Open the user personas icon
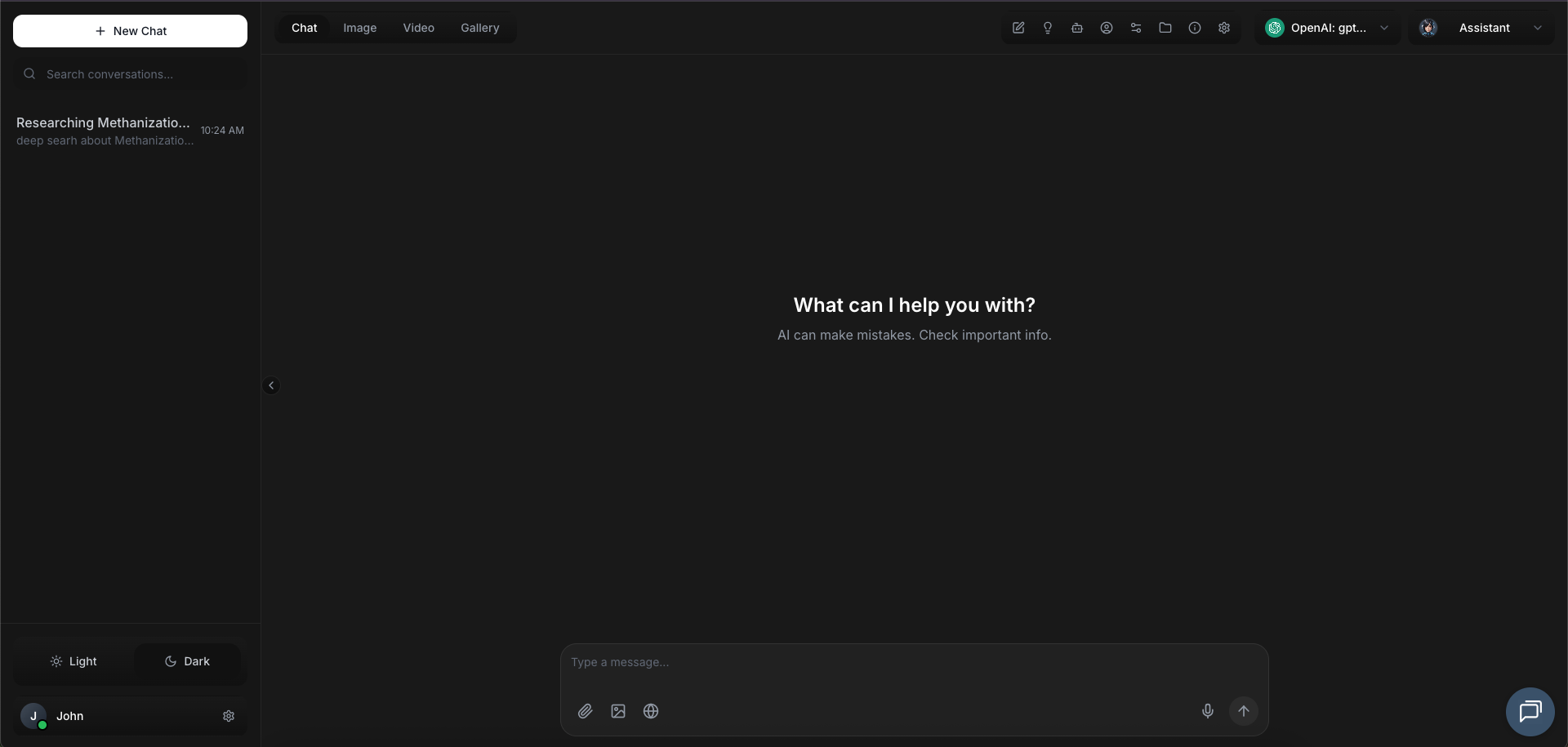Image resolution: width=1568 pixels, height=747 pixels. (x=1107, y=28)
